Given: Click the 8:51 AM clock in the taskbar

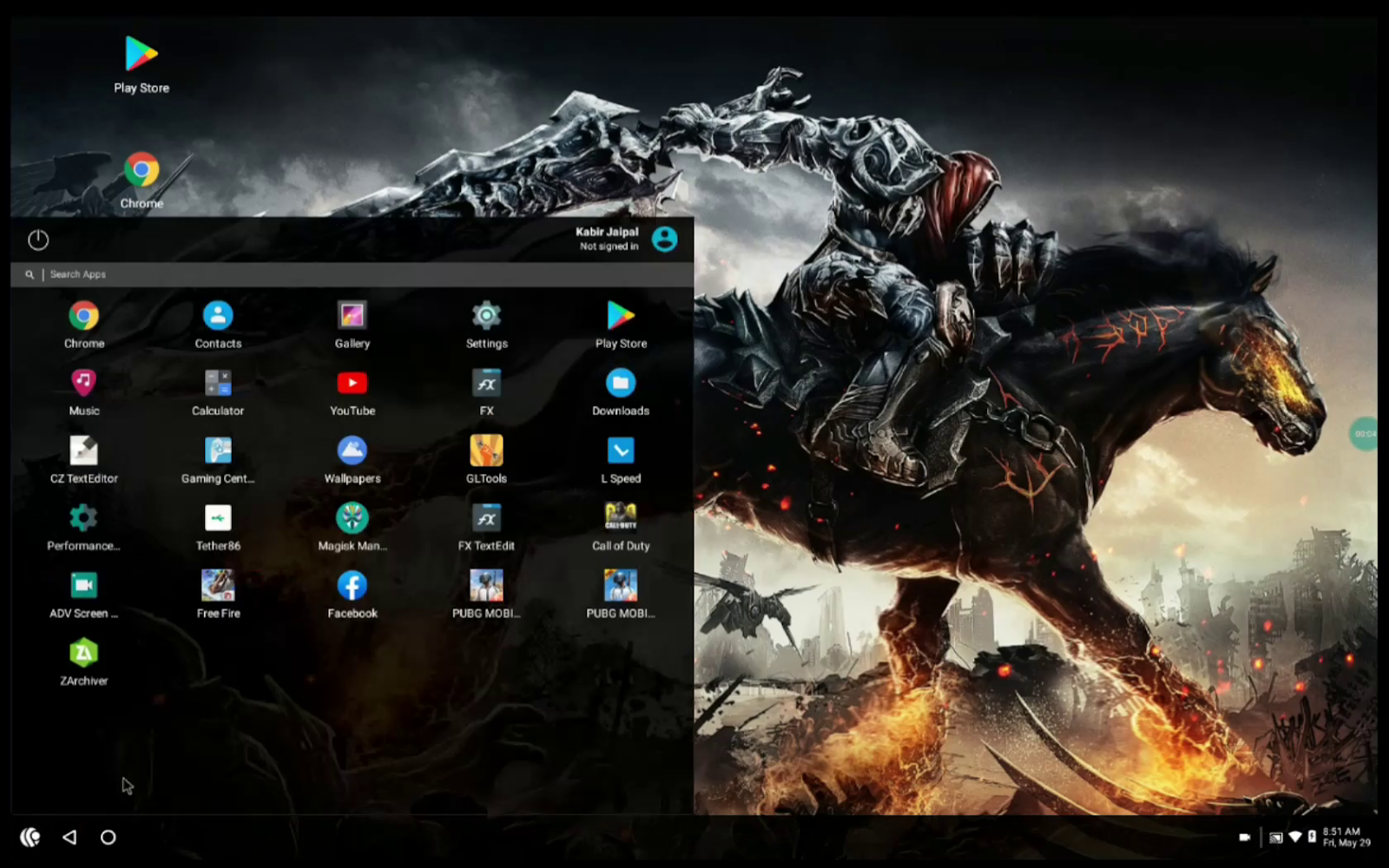Looking at the screenshot, I should coord(1342,832).
